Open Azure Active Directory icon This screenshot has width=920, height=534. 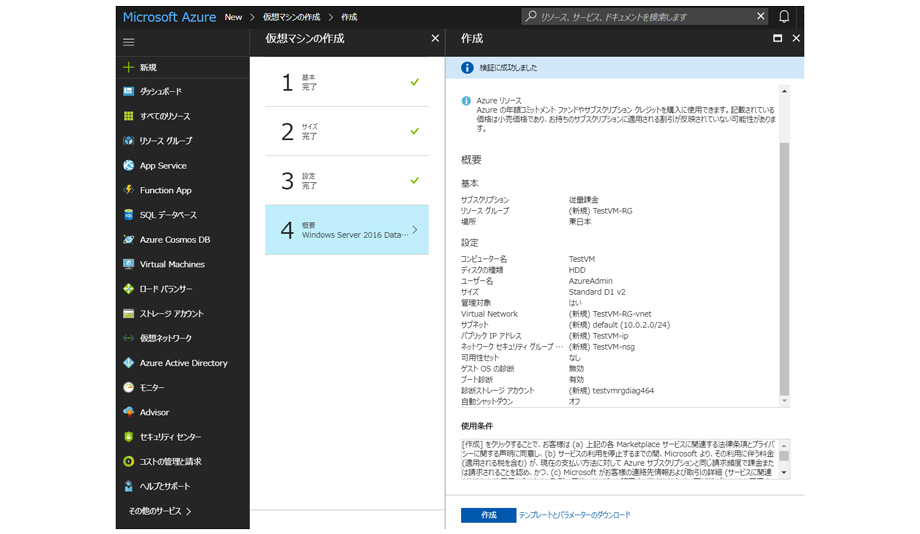pyautogui.click(x=129, y=363)
